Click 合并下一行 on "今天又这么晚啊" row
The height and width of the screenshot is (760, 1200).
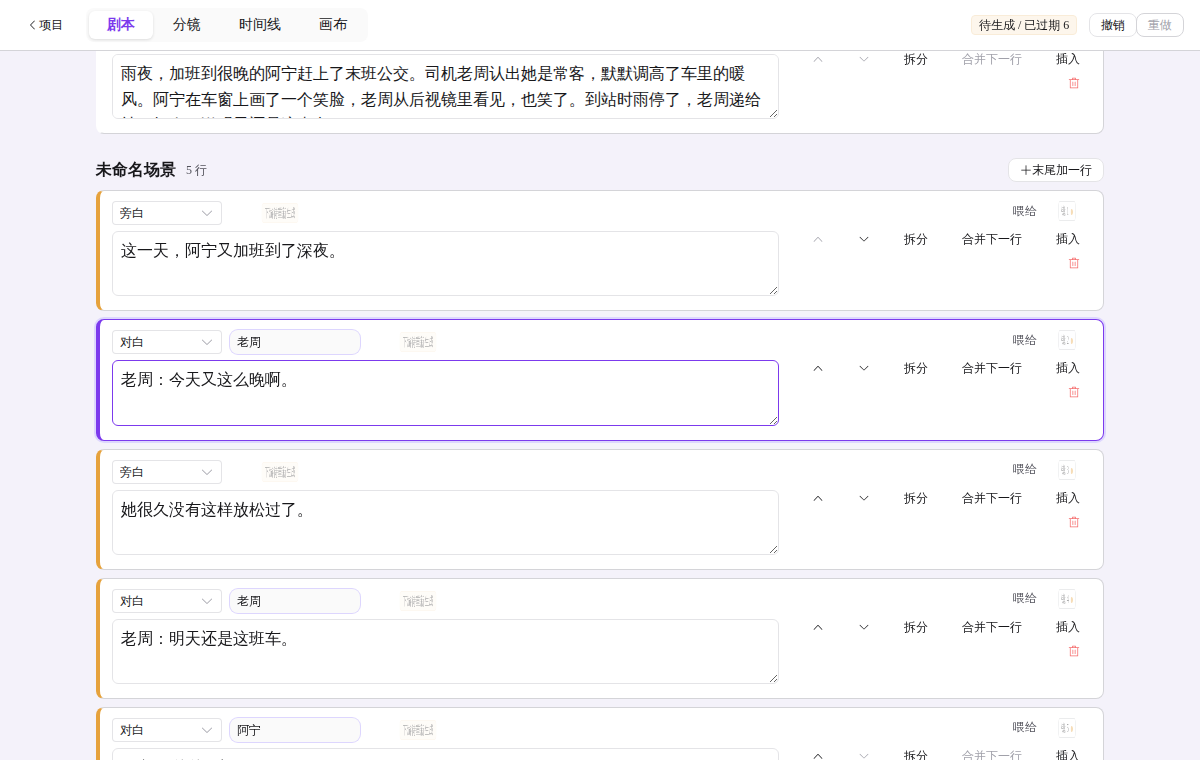click(992, 368)
